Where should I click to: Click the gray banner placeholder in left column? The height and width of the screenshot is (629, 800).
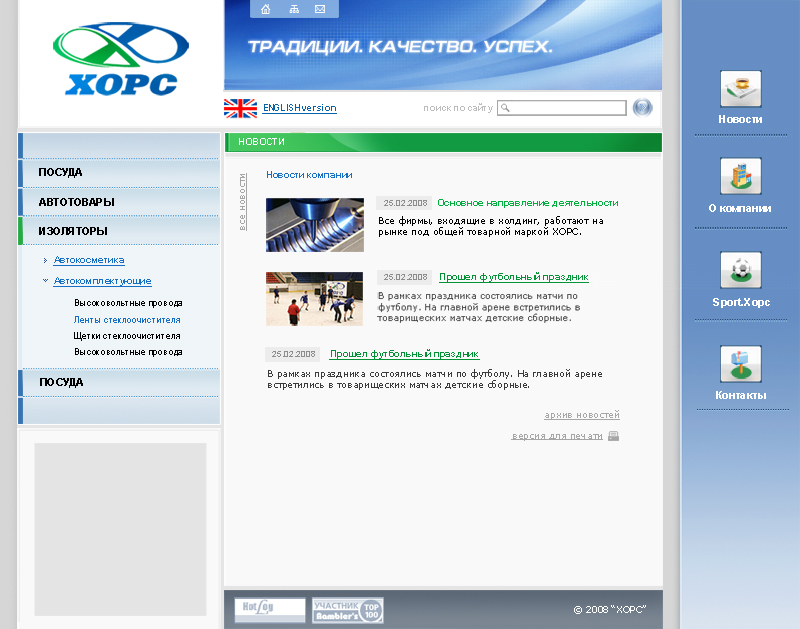pos(120,529)
